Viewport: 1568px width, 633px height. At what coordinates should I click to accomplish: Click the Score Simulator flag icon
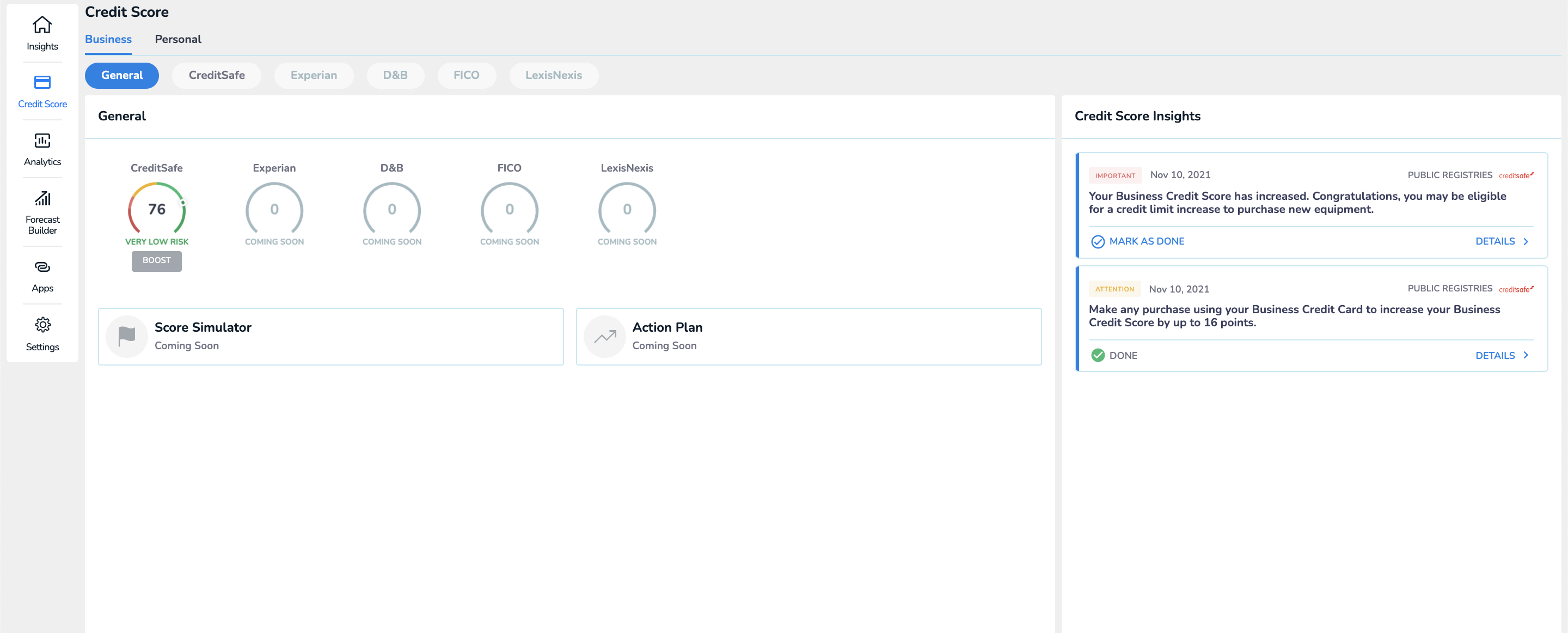[x=127, y=336]
